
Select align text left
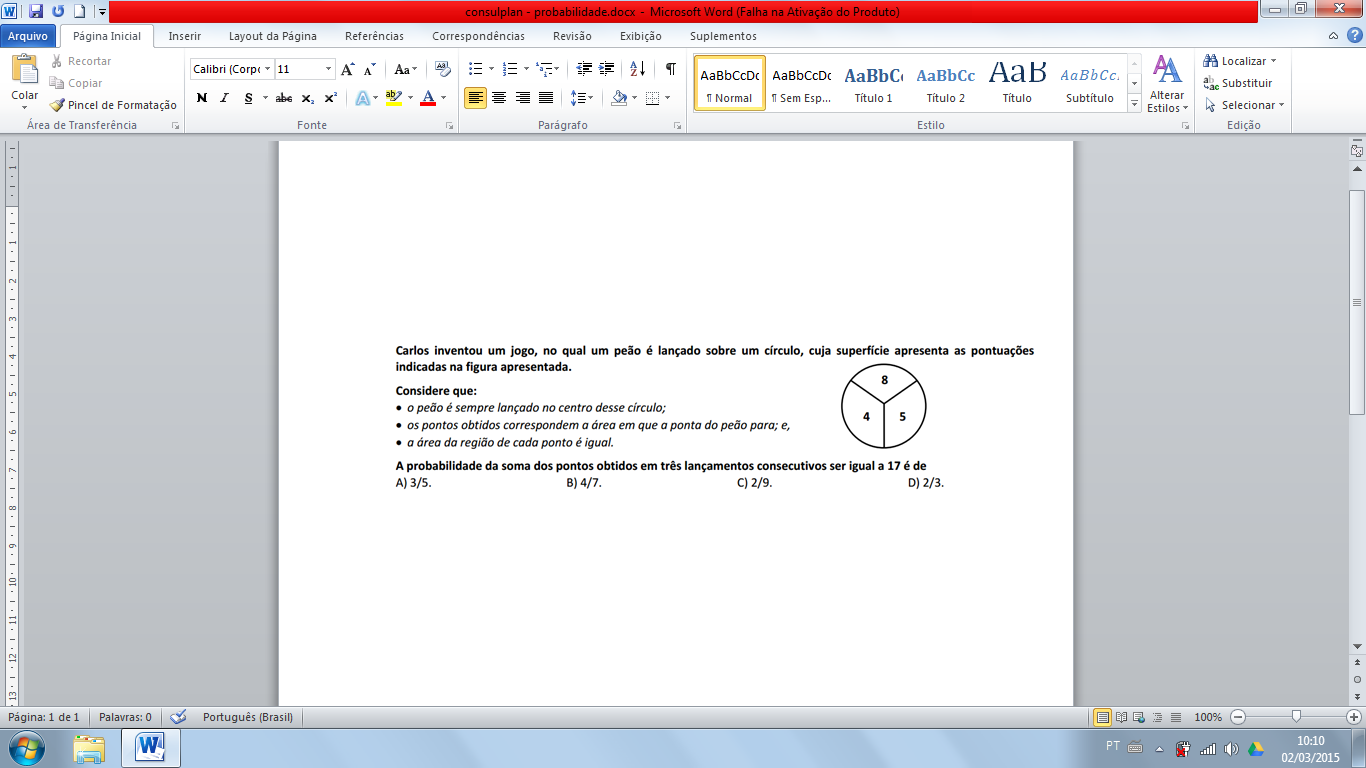[x=475, y=98]
